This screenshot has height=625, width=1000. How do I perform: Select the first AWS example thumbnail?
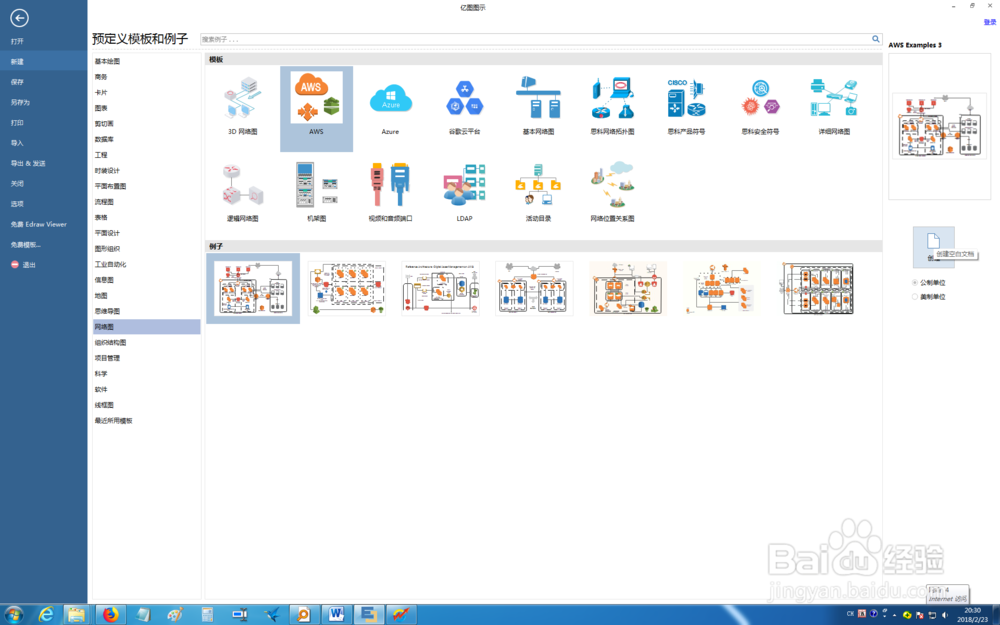point(253,288)
